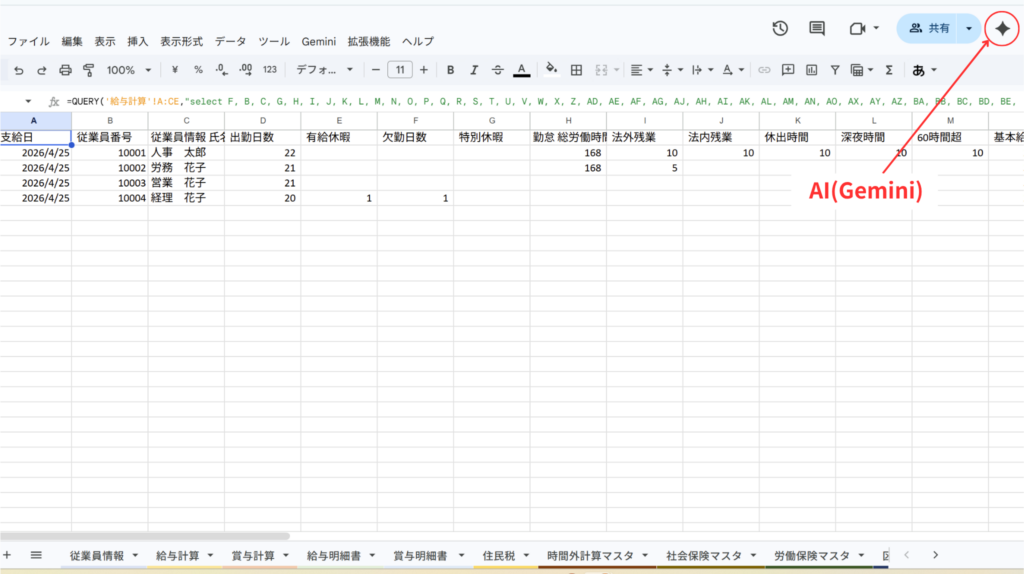Select the paint format roller tool
Screen dimensions: 1024x574
tap(88, 70)
